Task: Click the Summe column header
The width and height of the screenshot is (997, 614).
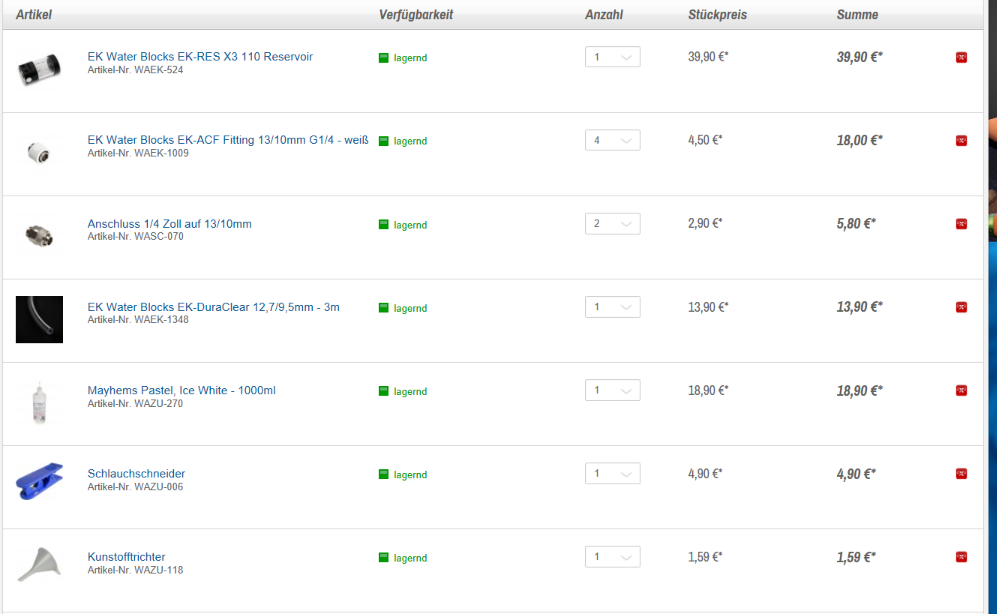Action: click(x=857, y=15)
